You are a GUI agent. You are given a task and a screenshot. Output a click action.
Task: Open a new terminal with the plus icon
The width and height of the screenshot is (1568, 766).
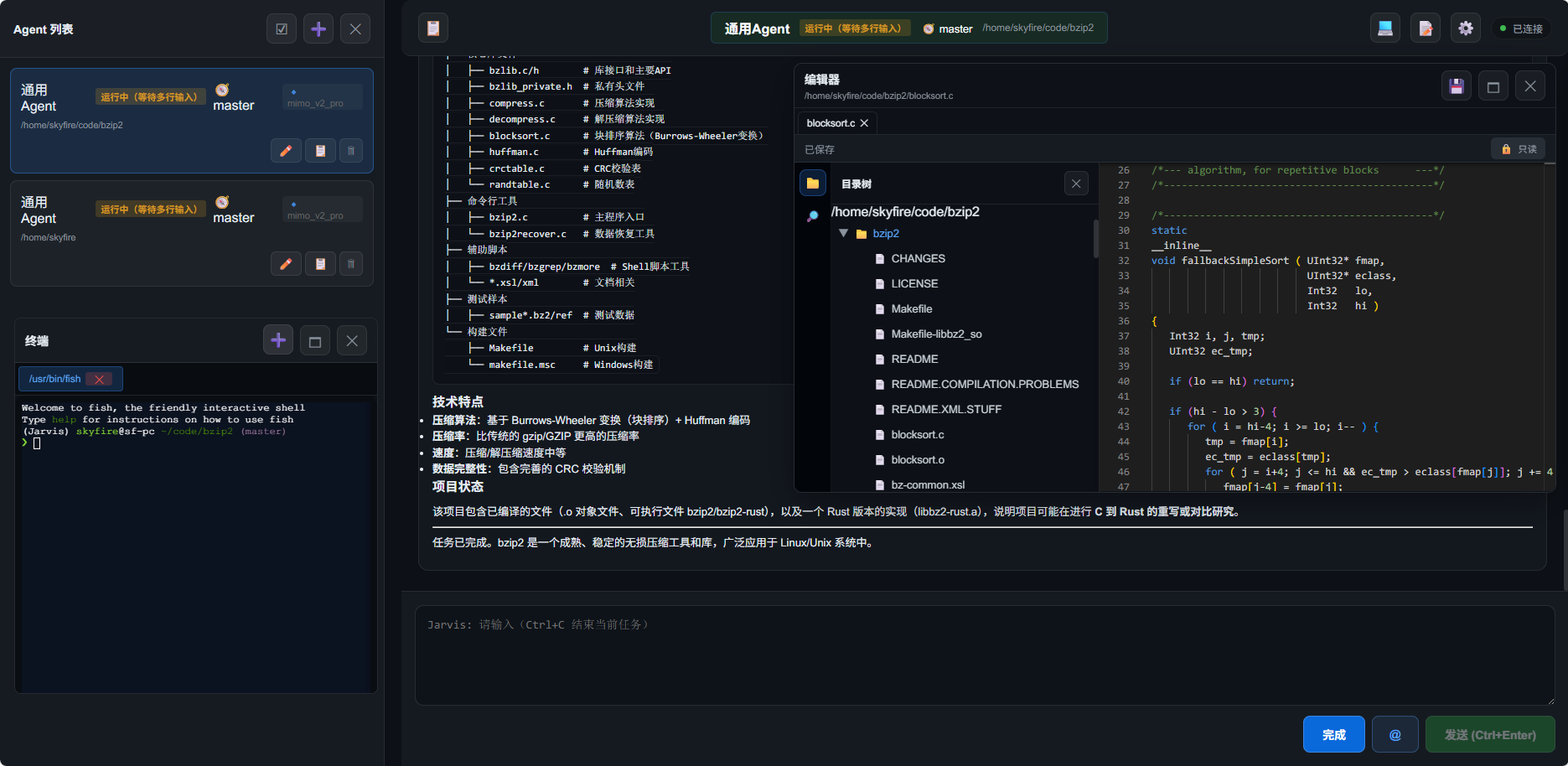point(278,340)
